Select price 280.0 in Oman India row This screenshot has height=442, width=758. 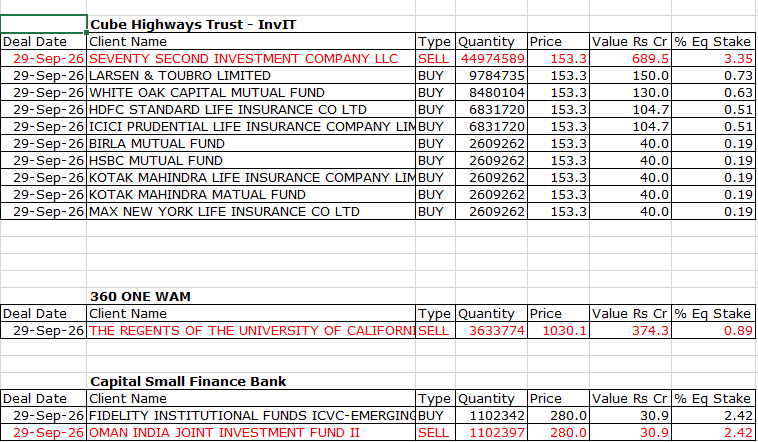point(558,432)
